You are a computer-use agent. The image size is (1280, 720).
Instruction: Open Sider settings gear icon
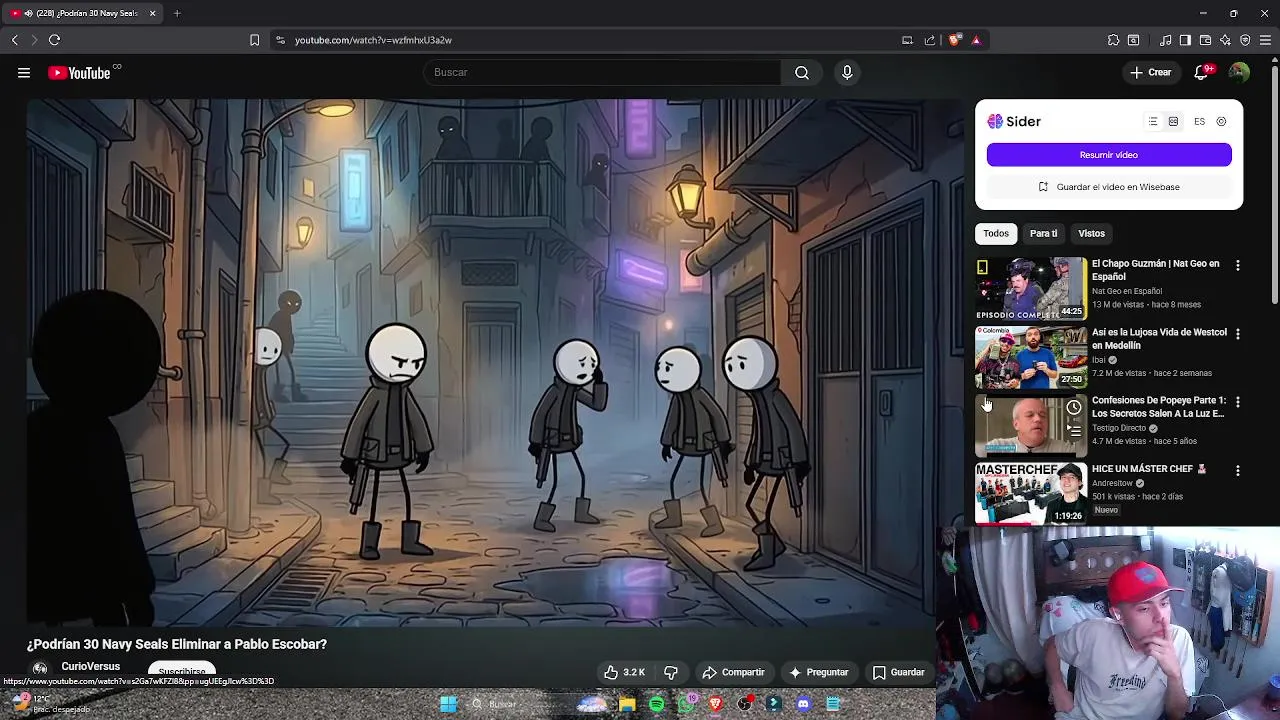[1221, 121]
